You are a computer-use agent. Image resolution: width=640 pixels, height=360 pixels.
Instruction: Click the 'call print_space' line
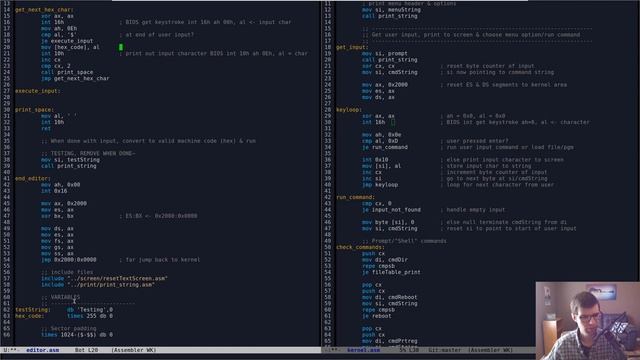point(67,72)
